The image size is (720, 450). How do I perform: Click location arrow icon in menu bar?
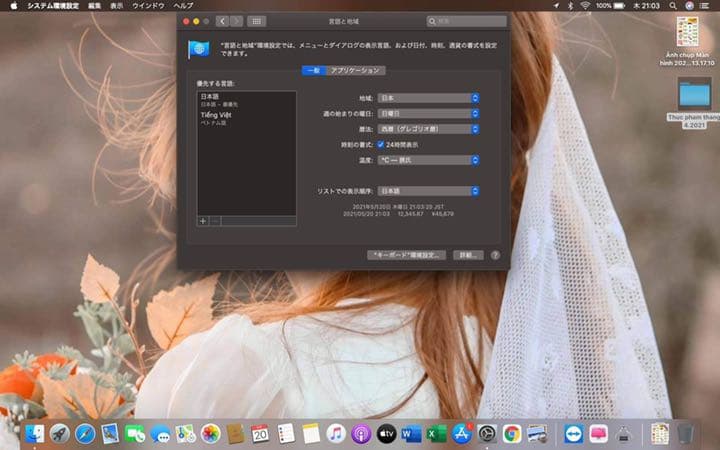coord(556,6)
